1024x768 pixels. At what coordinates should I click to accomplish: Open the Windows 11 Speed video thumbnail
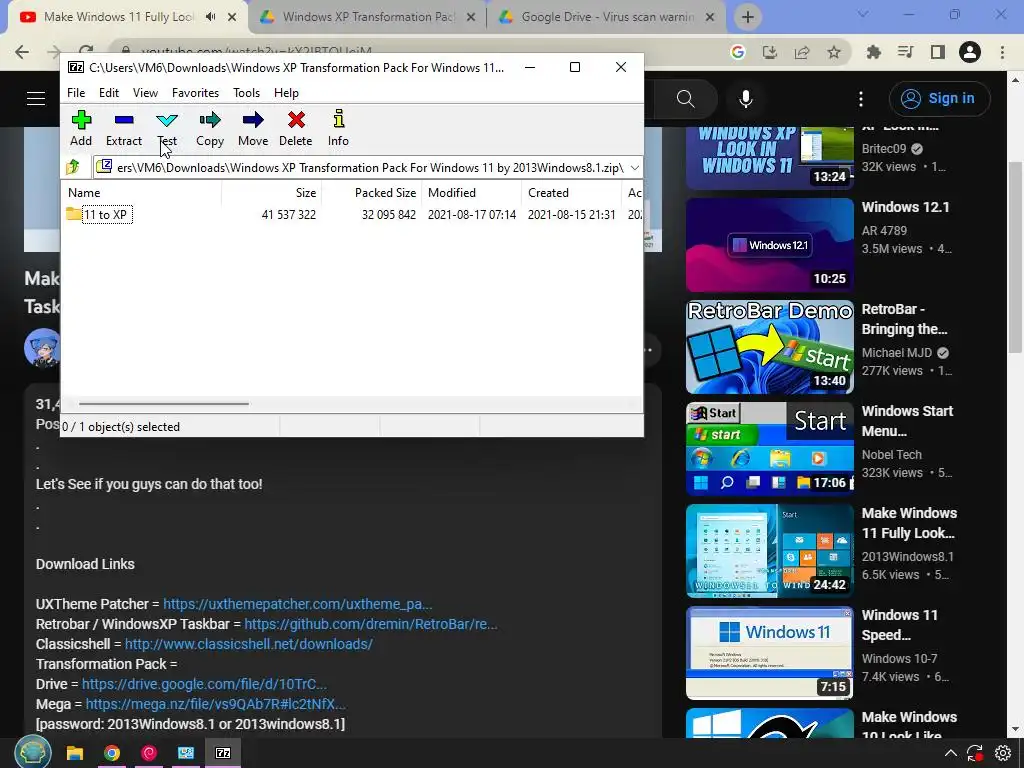769,653
